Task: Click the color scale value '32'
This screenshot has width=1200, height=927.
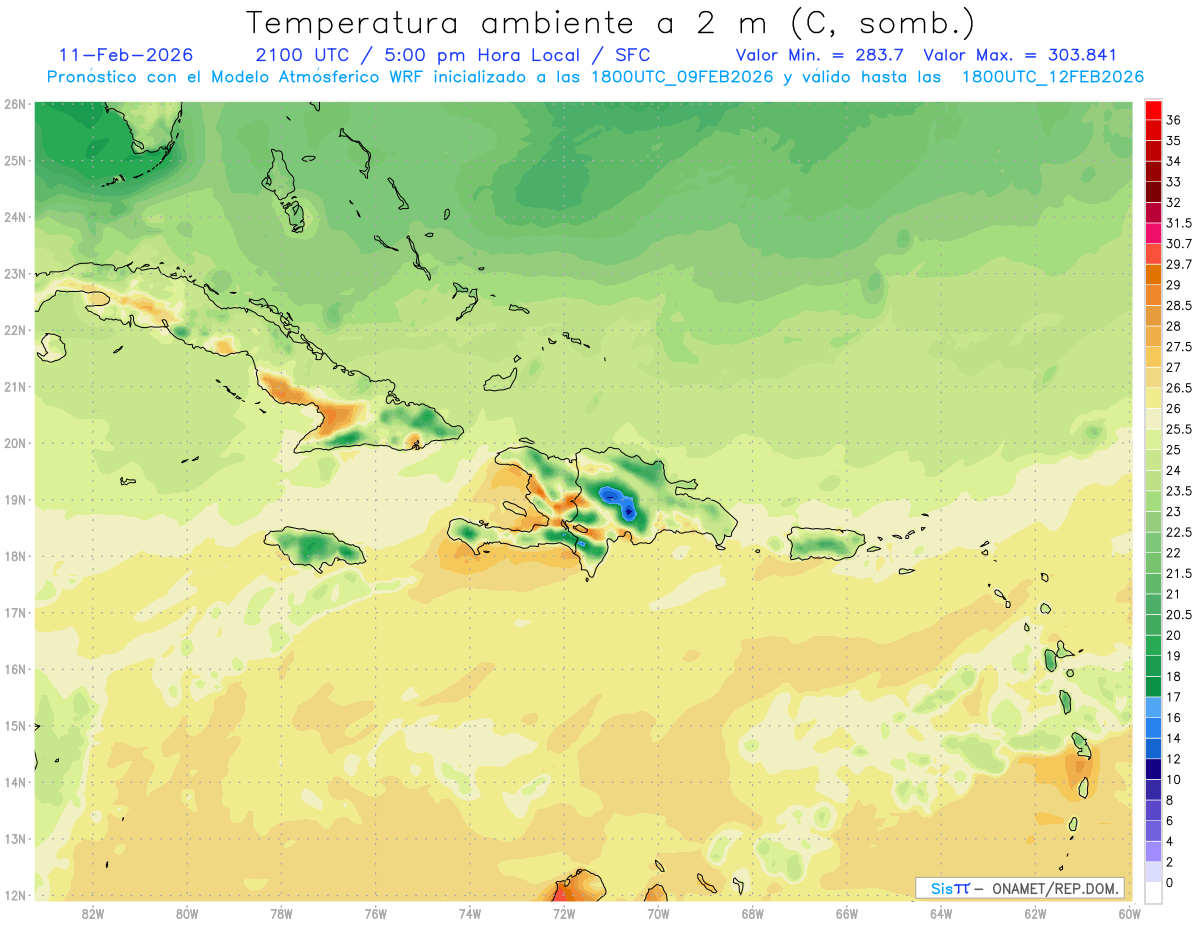Action: (1174, 202)
